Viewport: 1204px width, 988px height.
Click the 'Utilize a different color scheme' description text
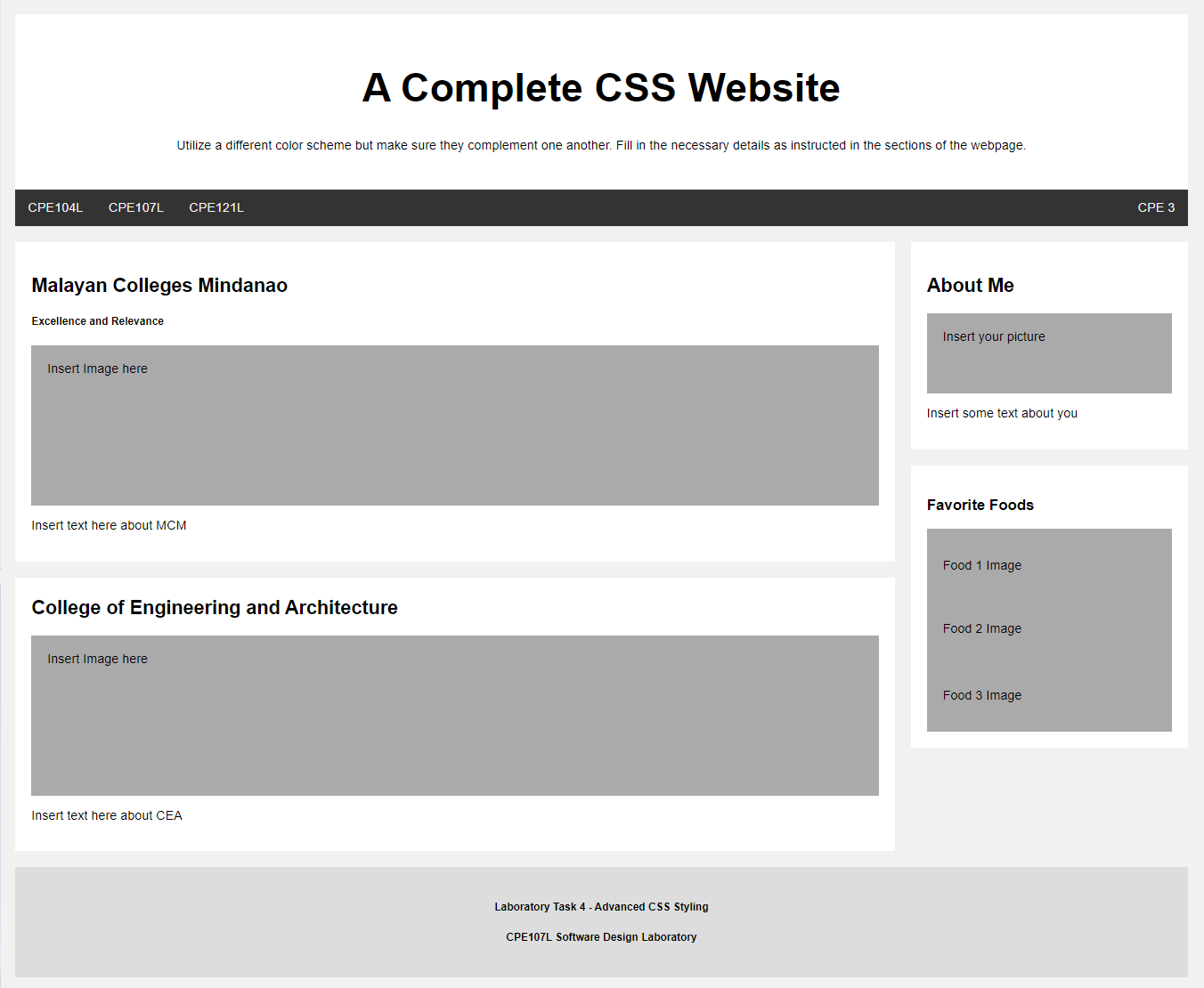coord(601,145)
